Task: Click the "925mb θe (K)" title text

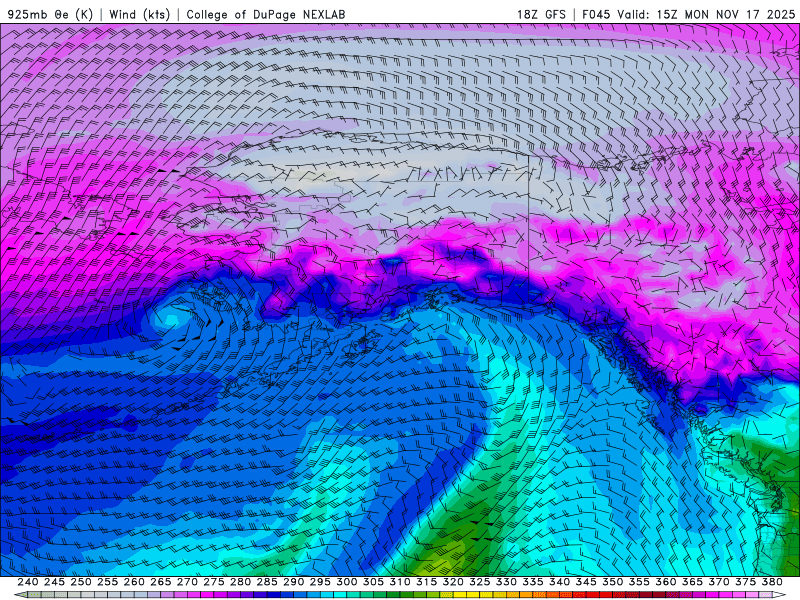Action: click(50, 14)
